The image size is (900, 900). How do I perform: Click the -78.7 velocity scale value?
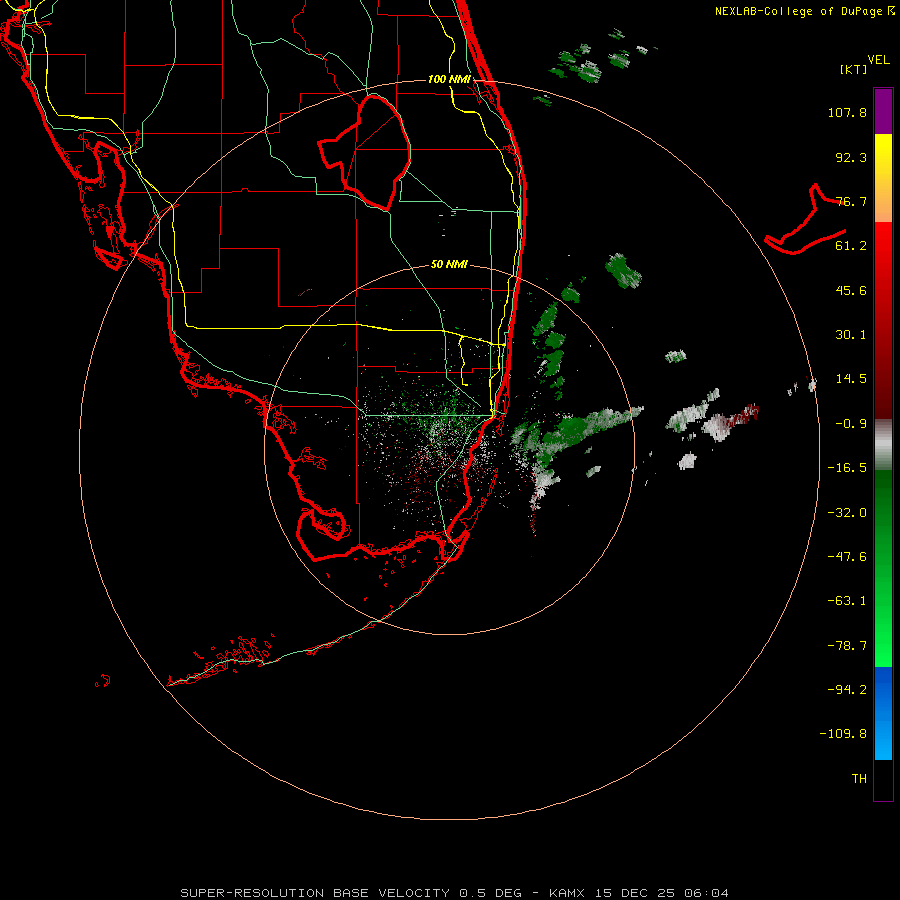(x=847, y=646)
